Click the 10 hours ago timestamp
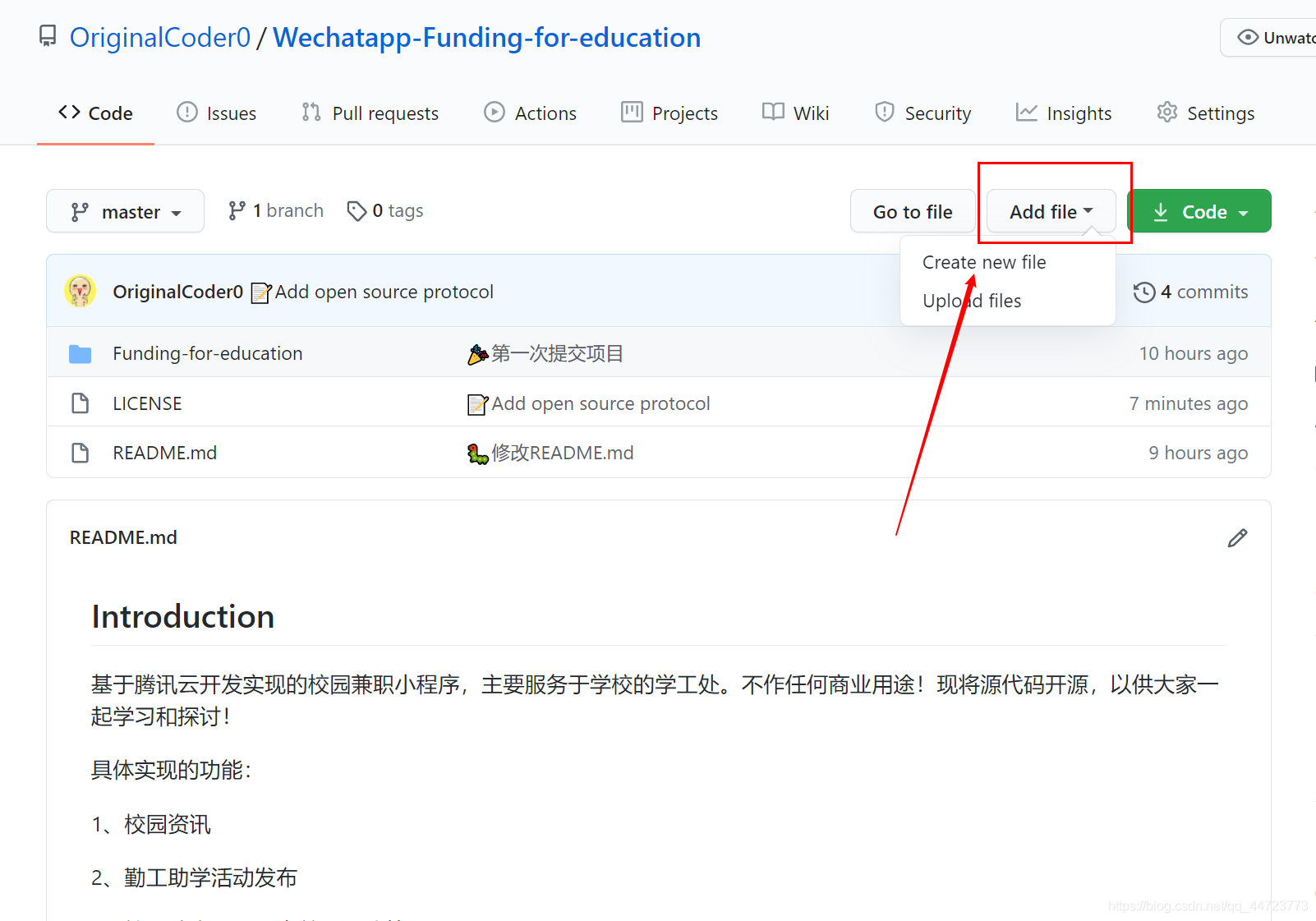The image size is (1316, 921). [x=1194, y=353]
